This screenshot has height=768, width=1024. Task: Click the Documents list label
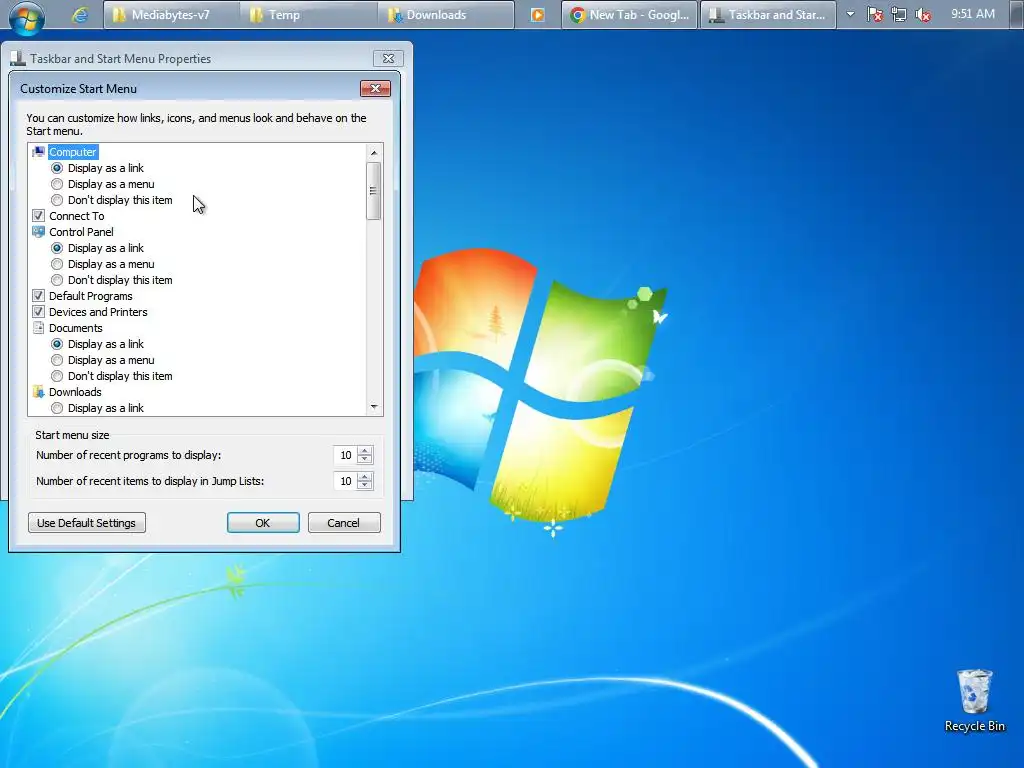tap(76, 328)
